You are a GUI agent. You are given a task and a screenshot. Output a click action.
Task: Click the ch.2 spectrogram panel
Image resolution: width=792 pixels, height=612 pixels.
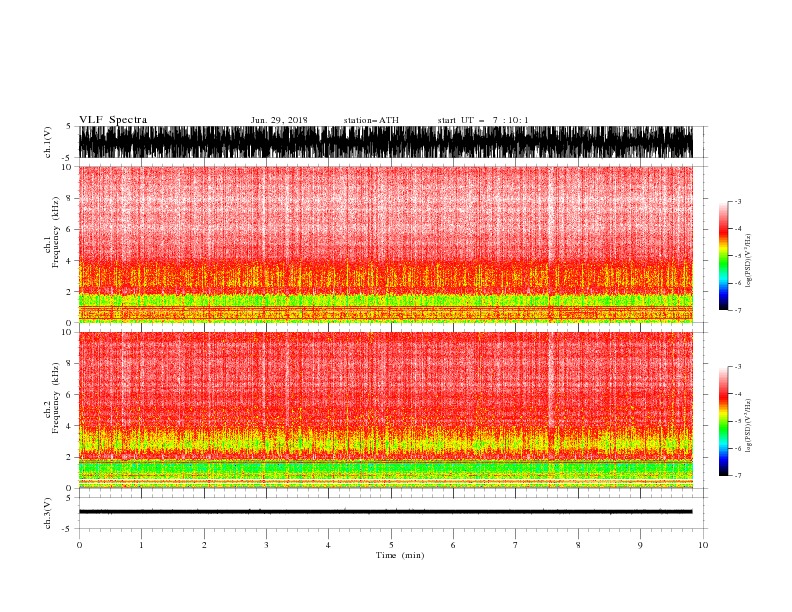386,410
